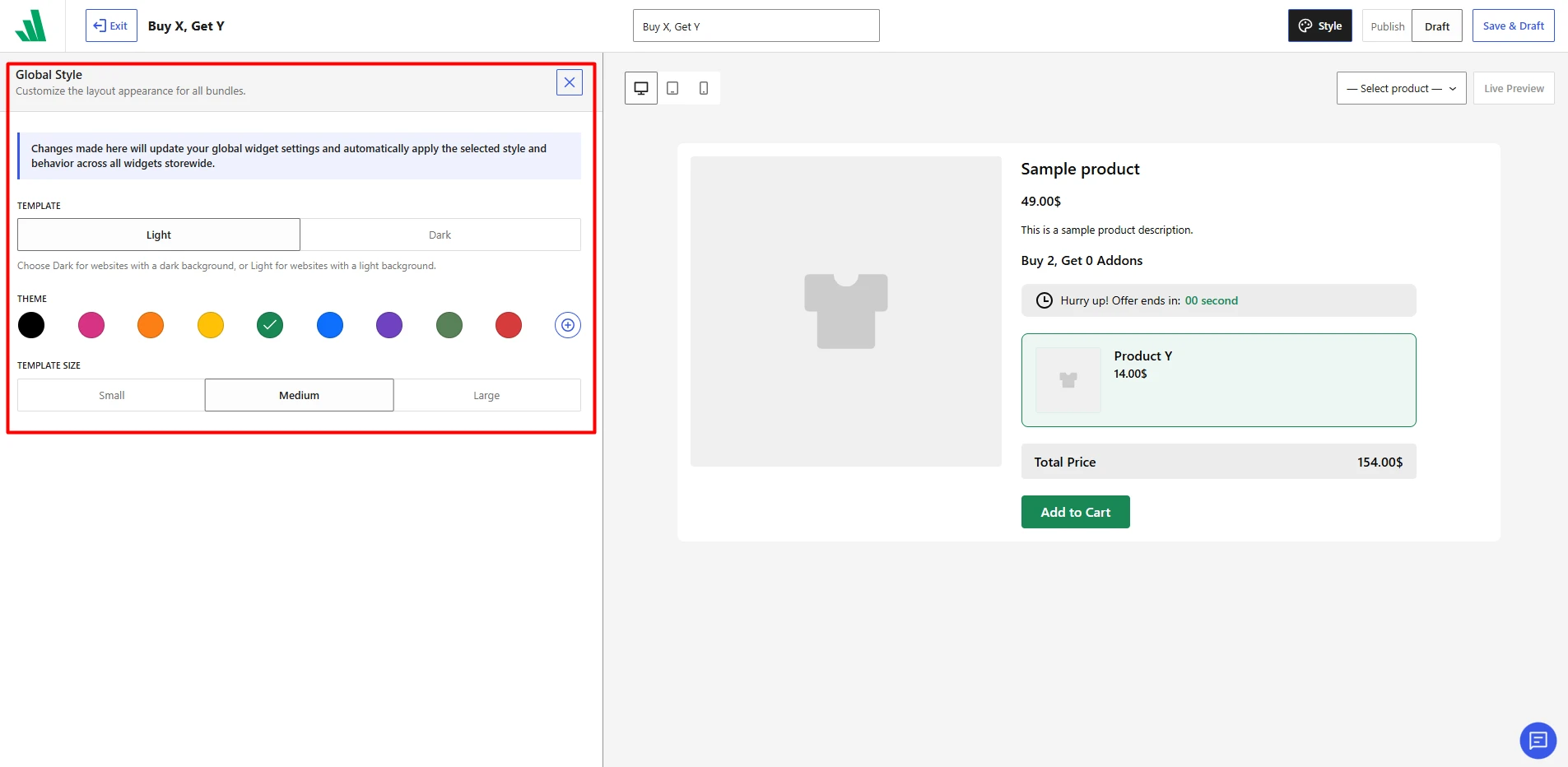
Task: Open the Style settings button
Action: click(x=1320, y=26)
